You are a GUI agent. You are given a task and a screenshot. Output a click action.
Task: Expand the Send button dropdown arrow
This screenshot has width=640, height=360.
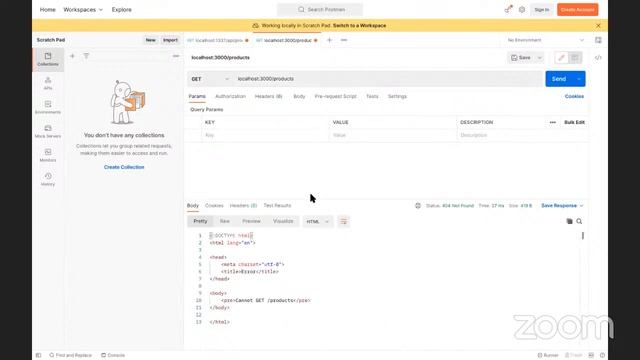click(579, 79)
